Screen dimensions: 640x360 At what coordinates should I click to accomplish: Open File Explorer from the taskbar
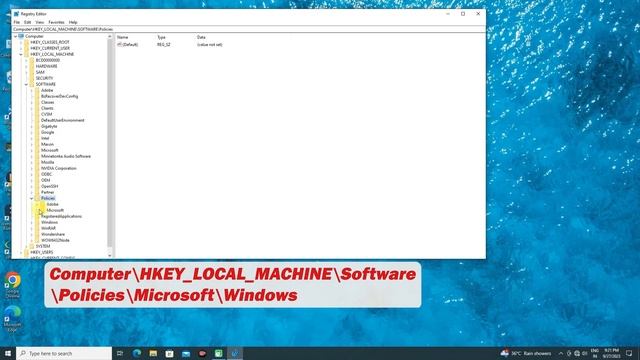coord(153,353)
